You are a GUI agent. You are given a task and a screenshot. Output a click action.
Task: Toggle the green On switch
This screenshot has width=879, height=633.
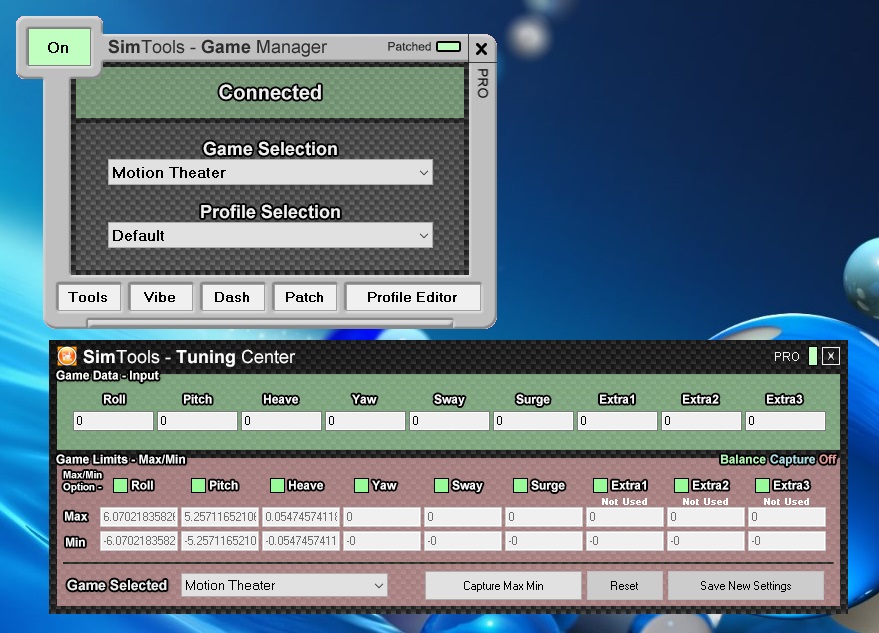pos(57,47)
